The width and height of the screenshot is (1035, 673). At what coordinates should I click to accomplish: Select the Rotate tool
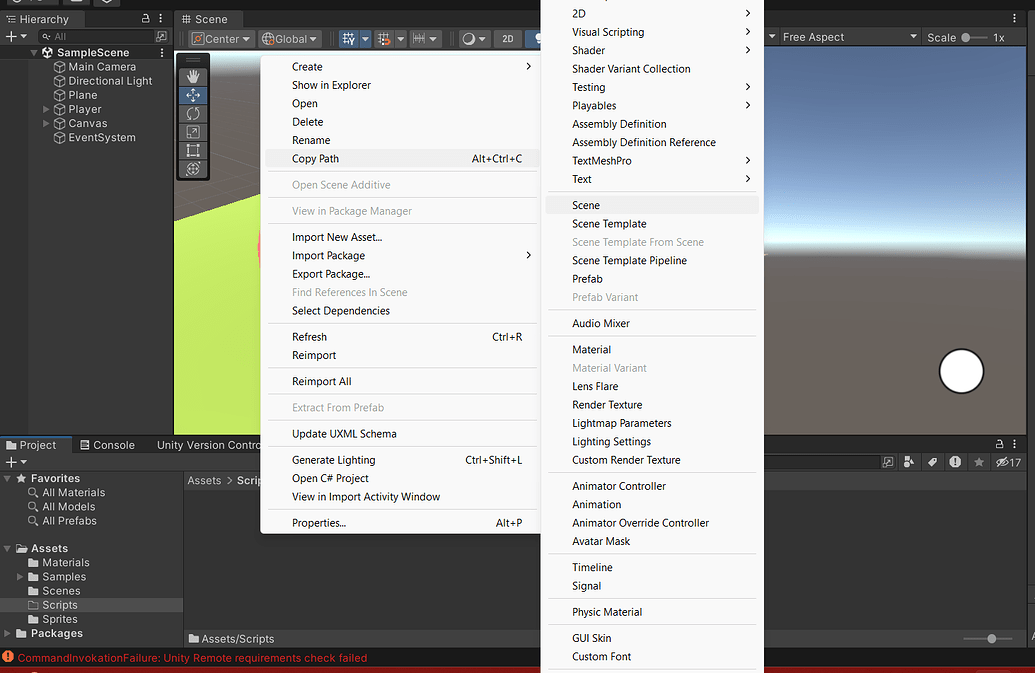pos(193,113)
